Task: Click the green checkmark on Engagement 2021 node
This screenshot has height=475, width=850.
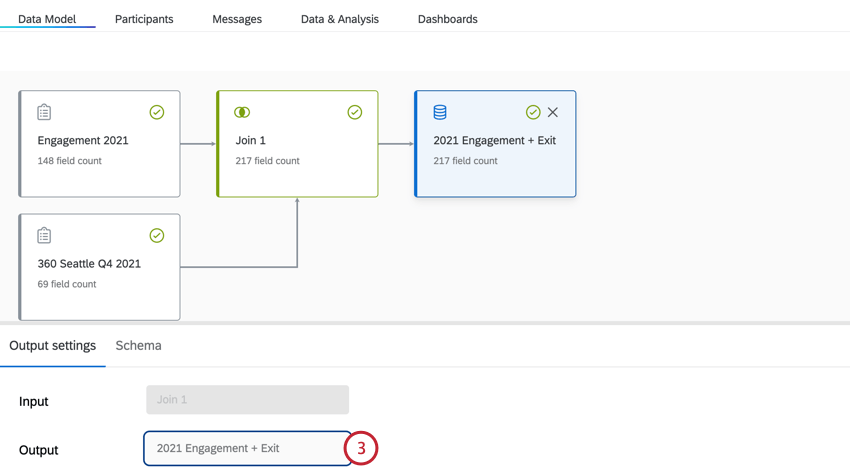Action: click(x=157, y=112)
